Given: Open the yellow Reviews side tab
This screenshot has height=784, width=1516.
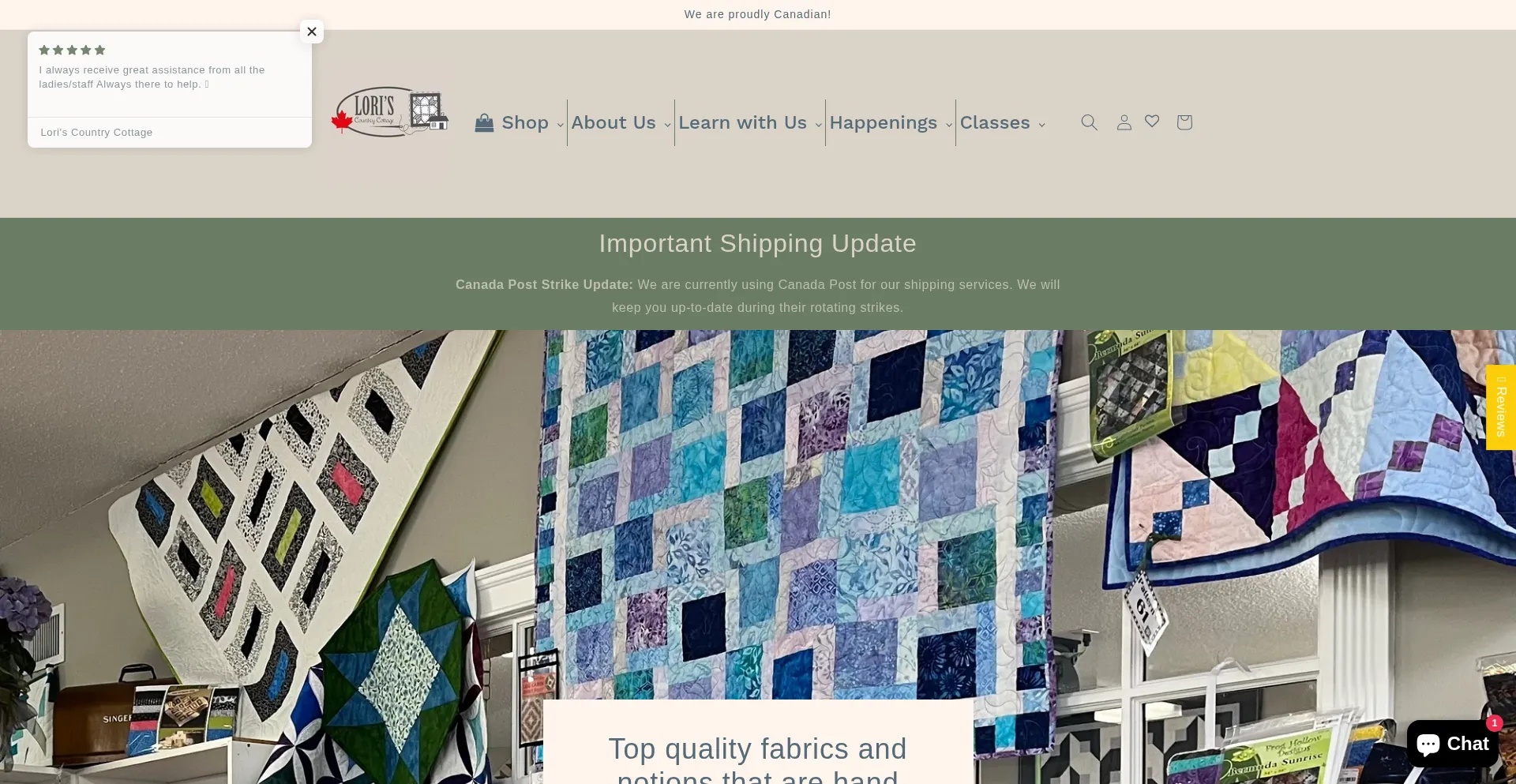Looking at the screenshot, I should click(1501, 407).
